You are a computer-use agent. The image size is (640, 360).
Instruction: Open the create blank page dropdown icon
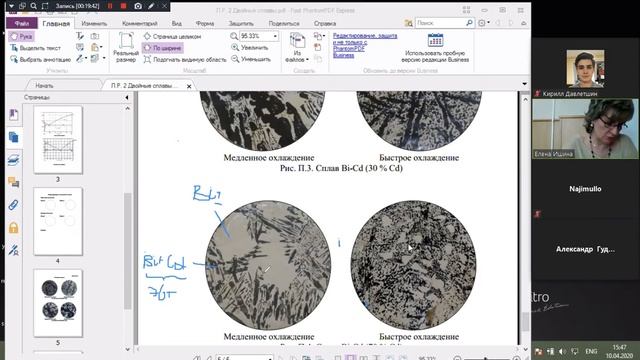coord(320,36)
